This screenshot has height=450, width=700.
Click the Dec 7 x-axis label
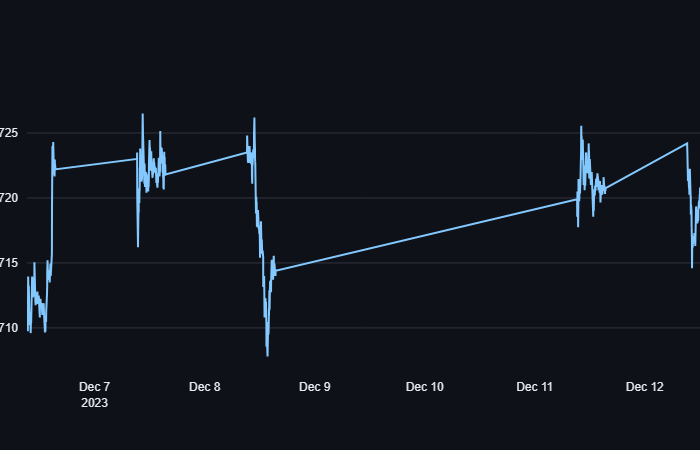94,386
